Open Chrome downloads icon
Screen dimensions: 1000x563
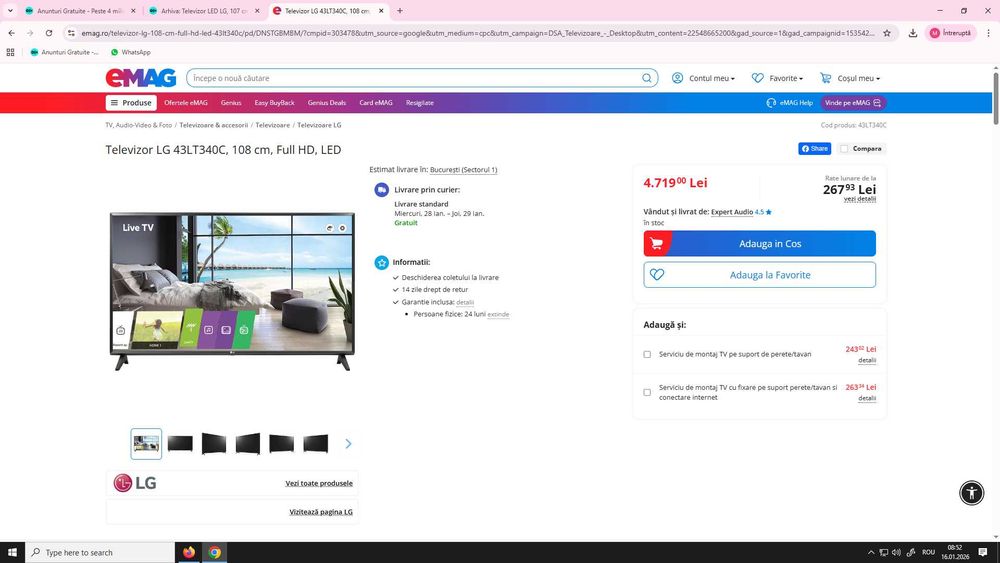(x=913, y=33)
